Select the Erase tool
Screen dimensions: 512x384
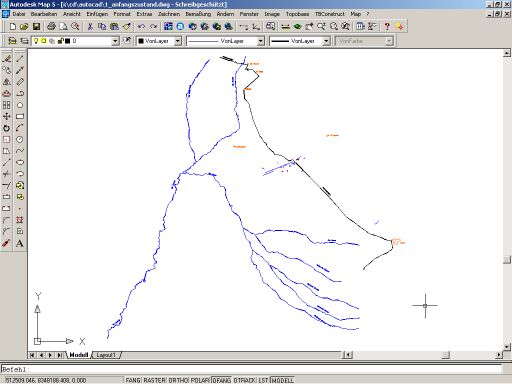7,59
